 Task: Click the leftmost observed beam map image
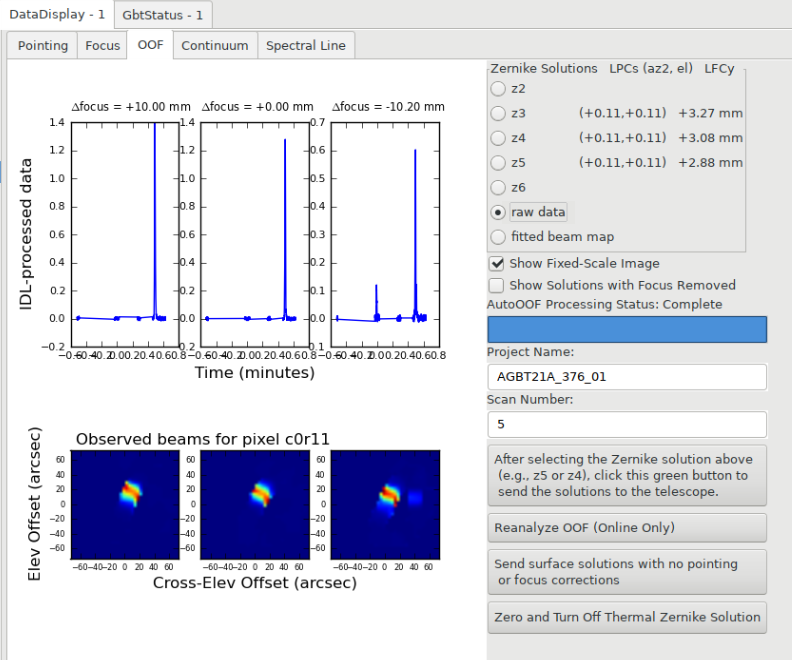pyautogui.click(x=125, y=505)
